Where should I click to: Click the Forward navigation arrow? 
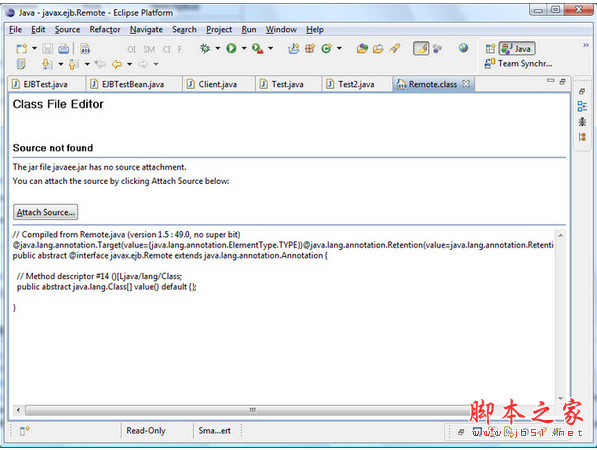tap(143, 64)
